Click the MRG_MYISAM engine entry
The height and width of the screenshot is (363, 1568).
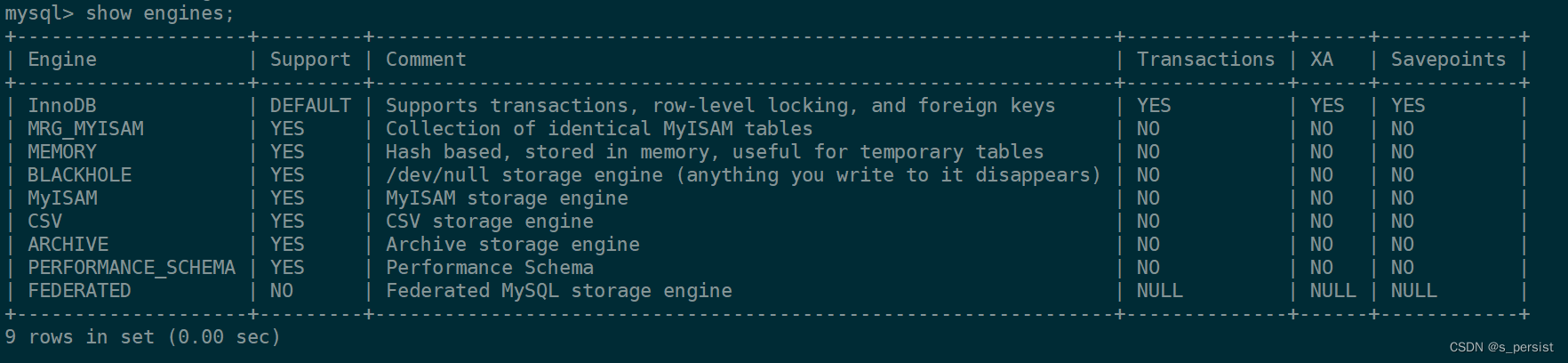85,129
